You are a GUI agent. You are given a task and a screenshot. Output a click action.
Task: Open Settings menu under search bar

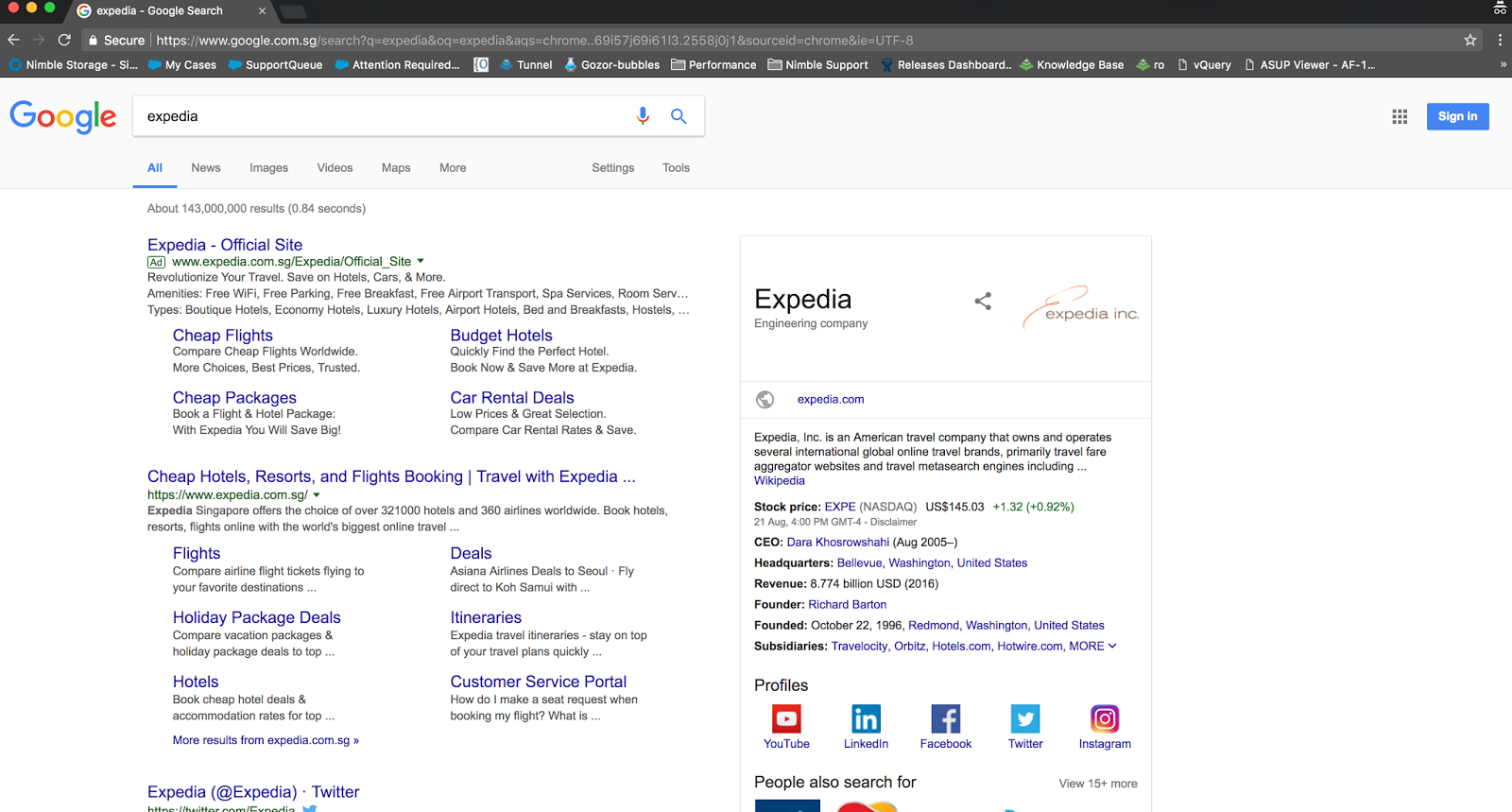[613, 168]
